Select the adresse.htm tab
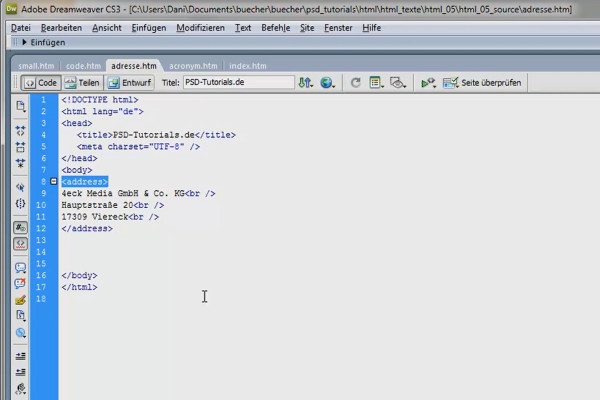The height and width of the screenshot is (400, 600). point(134,66)
